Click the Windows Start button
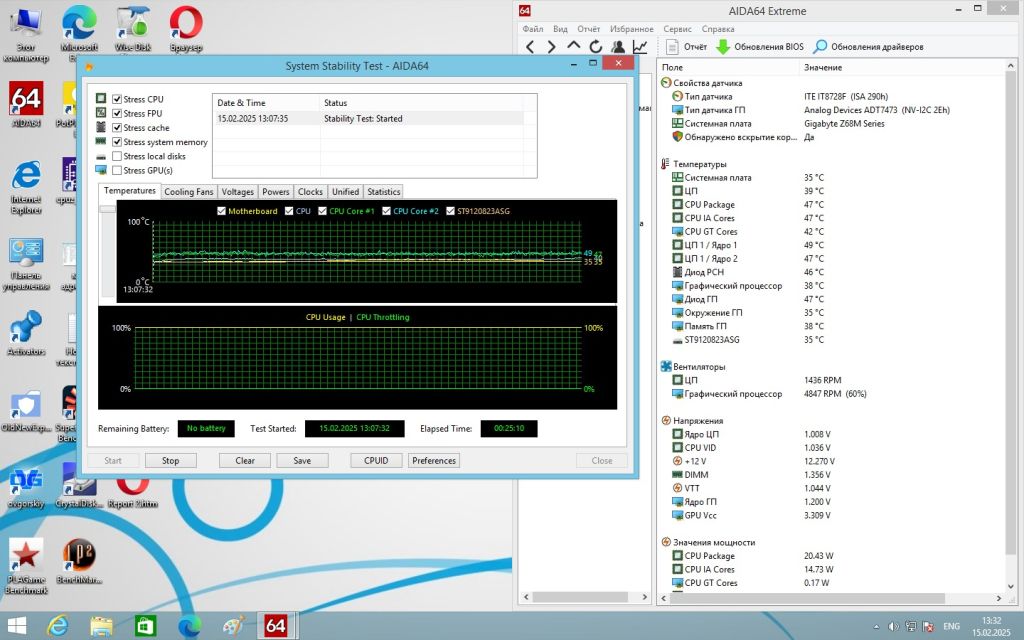Screen dimensions: 1024x640 point(16,626)
